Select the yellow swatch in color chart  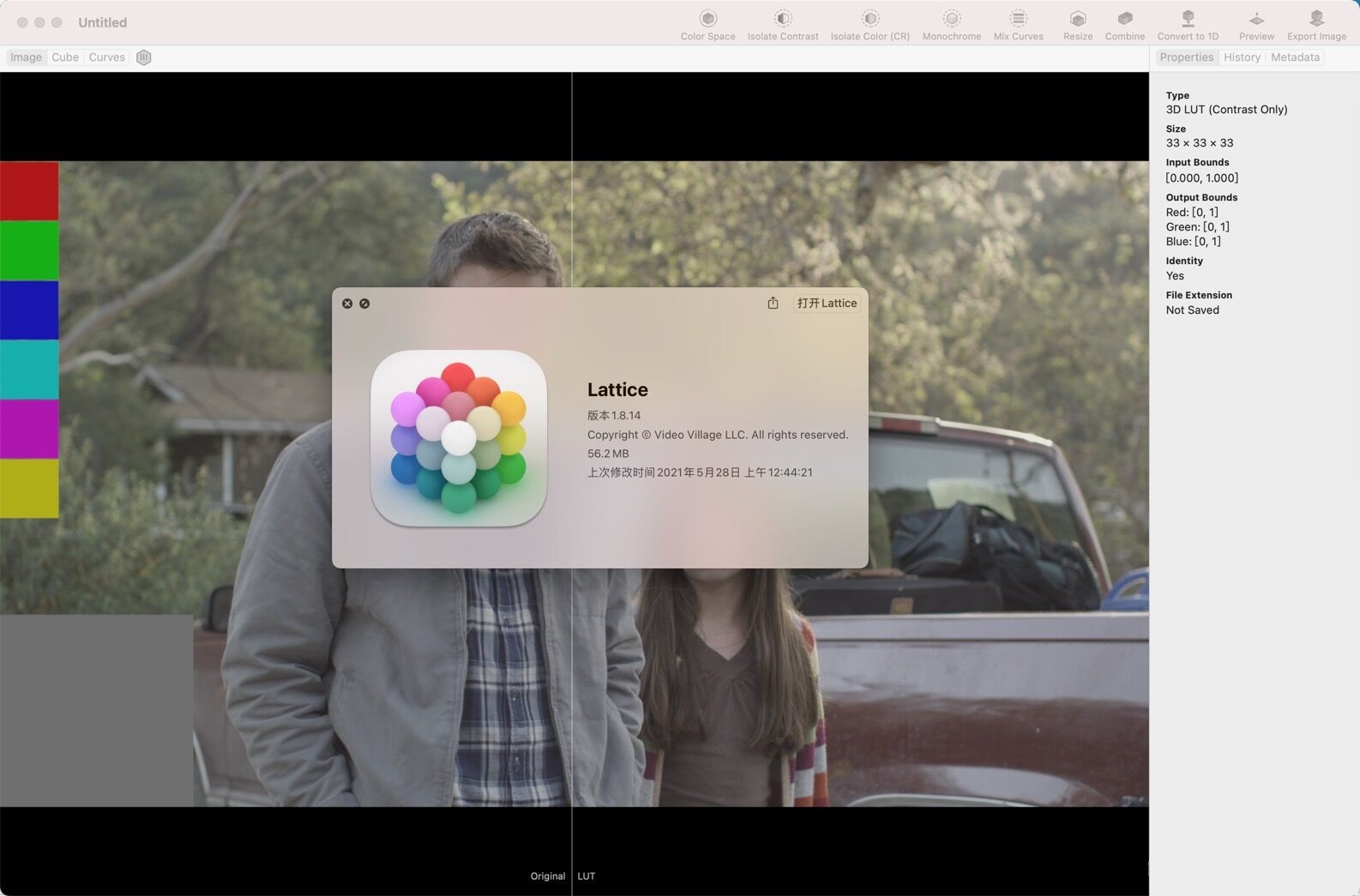(29, 488)
